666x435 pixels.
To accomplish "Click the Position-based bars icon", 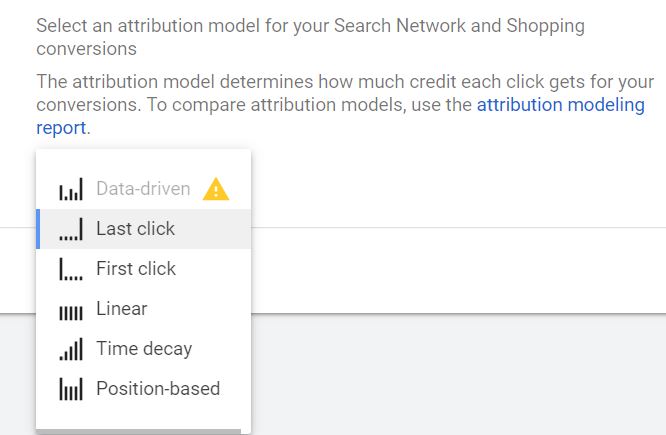I will click(x=71, y=389).
